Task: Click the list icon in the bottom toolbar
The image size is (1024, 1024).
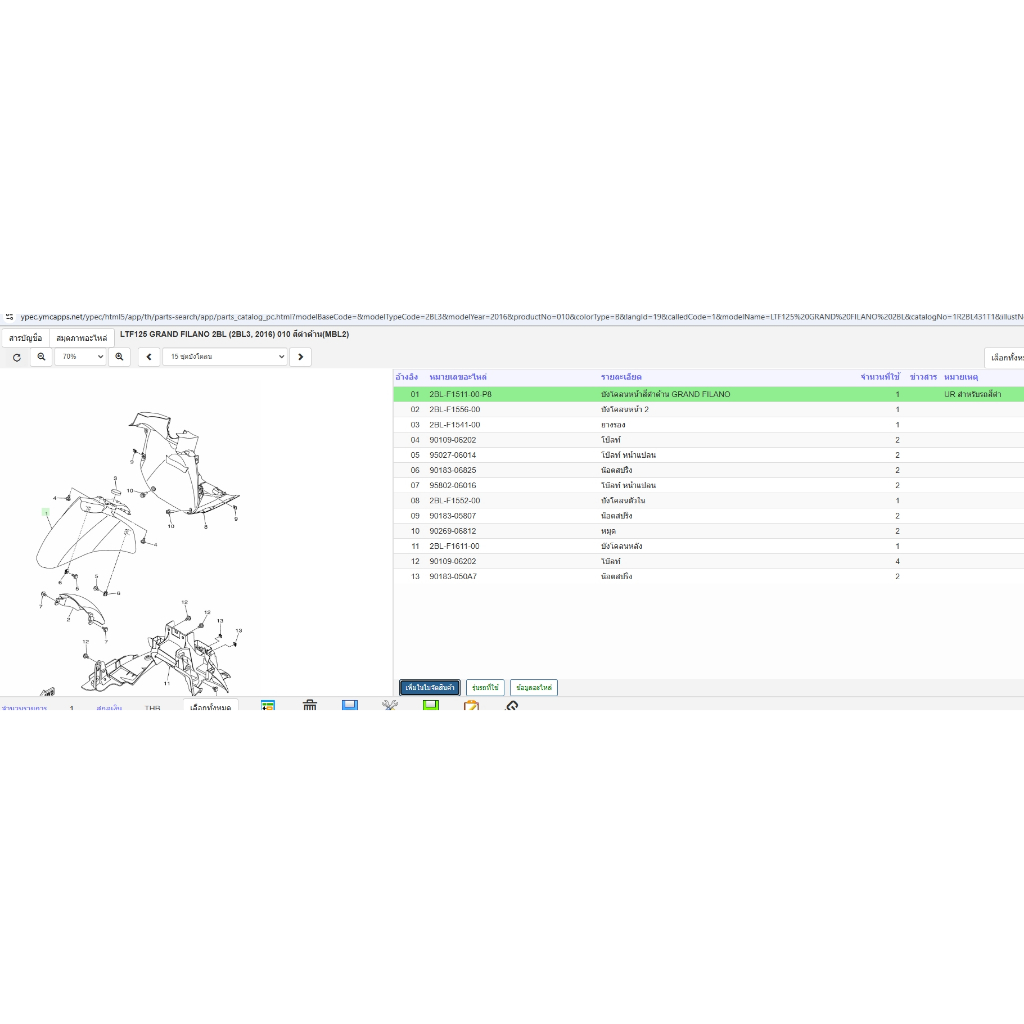Action: tap(268, 705)
